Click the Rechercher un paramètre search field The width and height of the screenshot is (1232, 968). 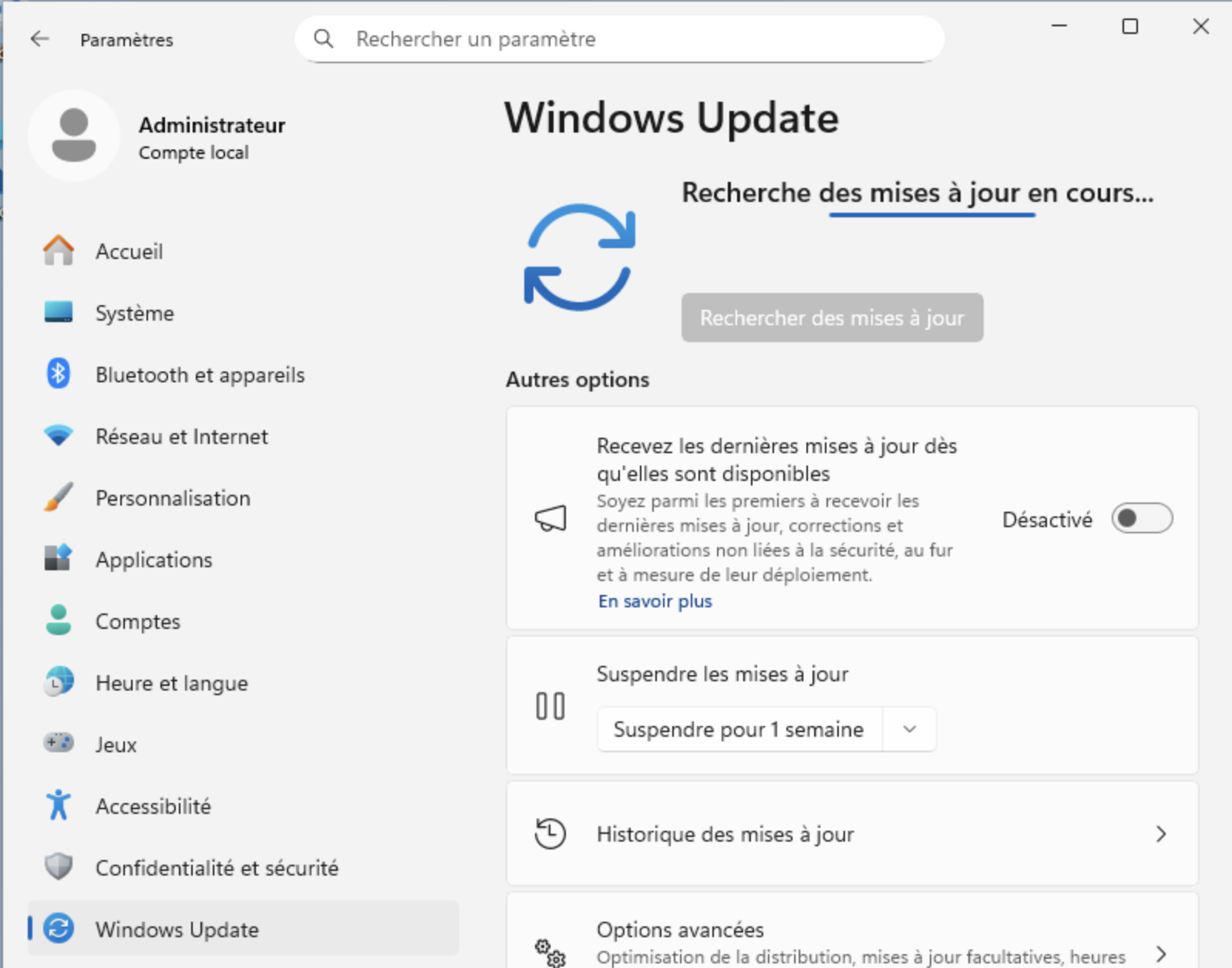[619, 39]
